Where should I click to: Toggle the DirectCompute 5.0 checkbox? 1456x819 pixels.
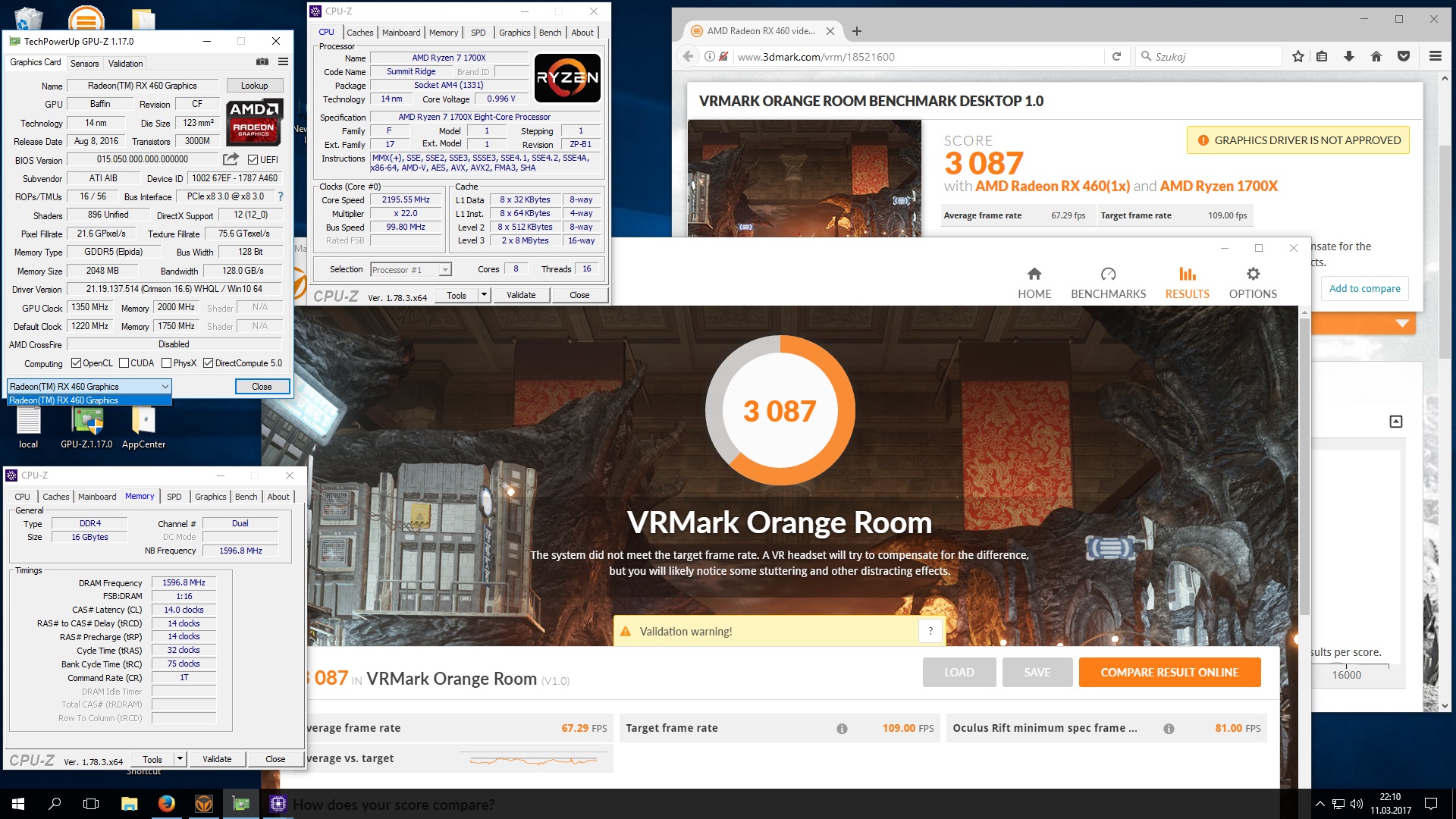pos(208,363)
